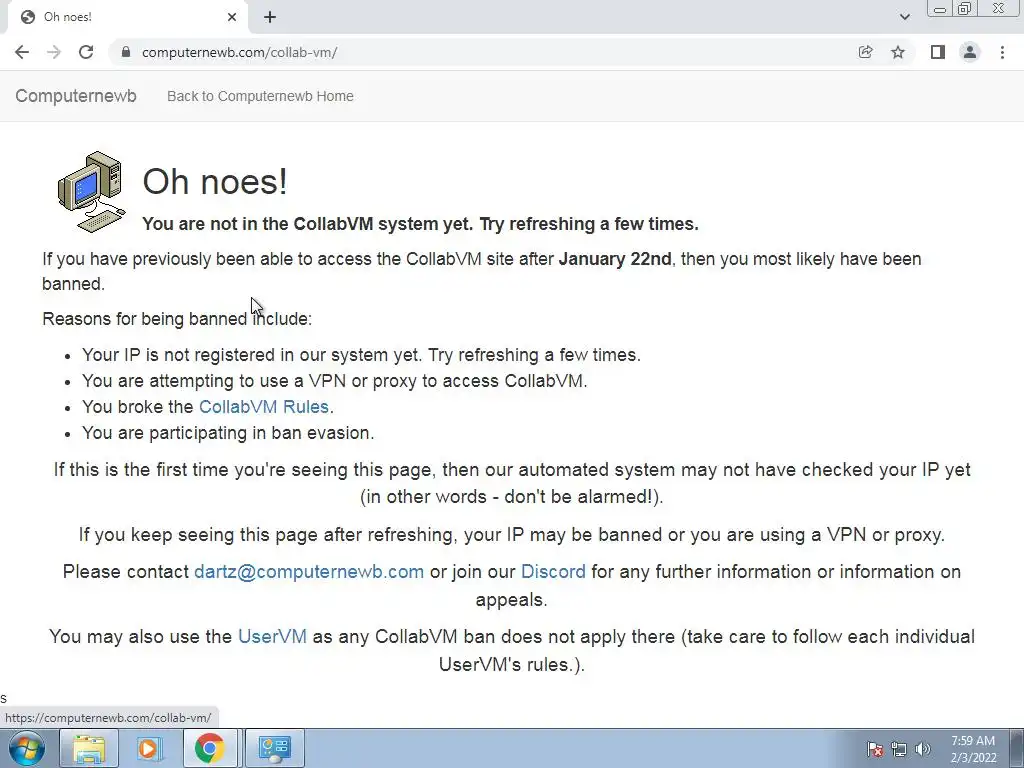Toggle the browser side panel

point(938,52)
